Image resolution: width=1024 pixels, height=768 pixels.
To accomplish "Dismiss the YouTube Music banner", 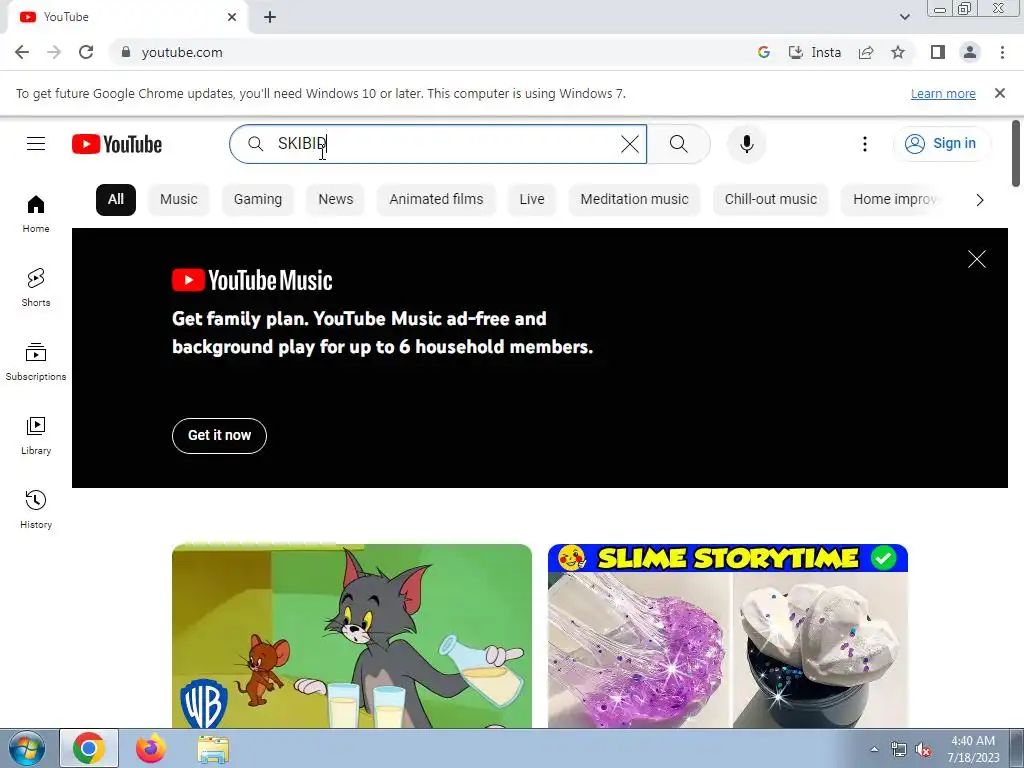I will coord(976,259).
